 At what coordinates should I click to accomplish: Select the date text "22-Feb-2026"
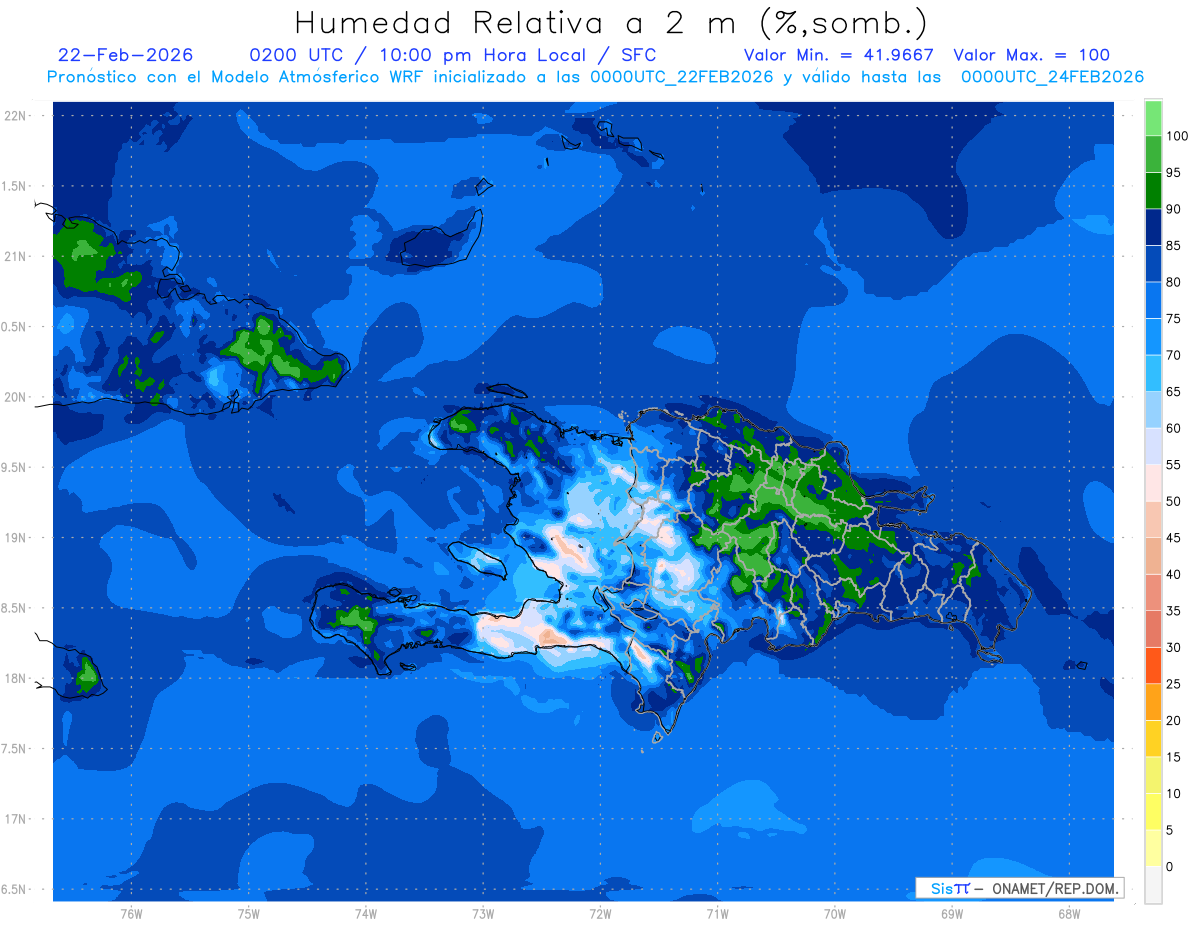point(125,55)
